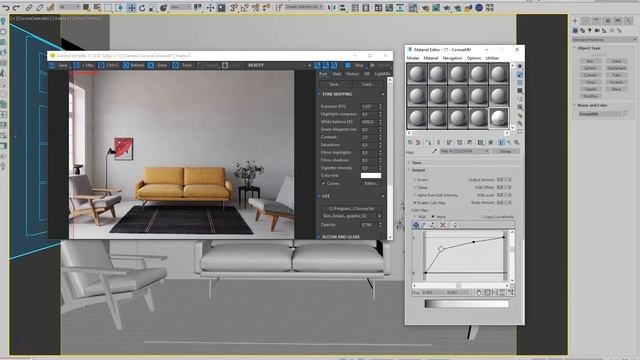640x360 pixels.
Task: Click the Undo arrow in the main toolbar
Action: point(6,8)
